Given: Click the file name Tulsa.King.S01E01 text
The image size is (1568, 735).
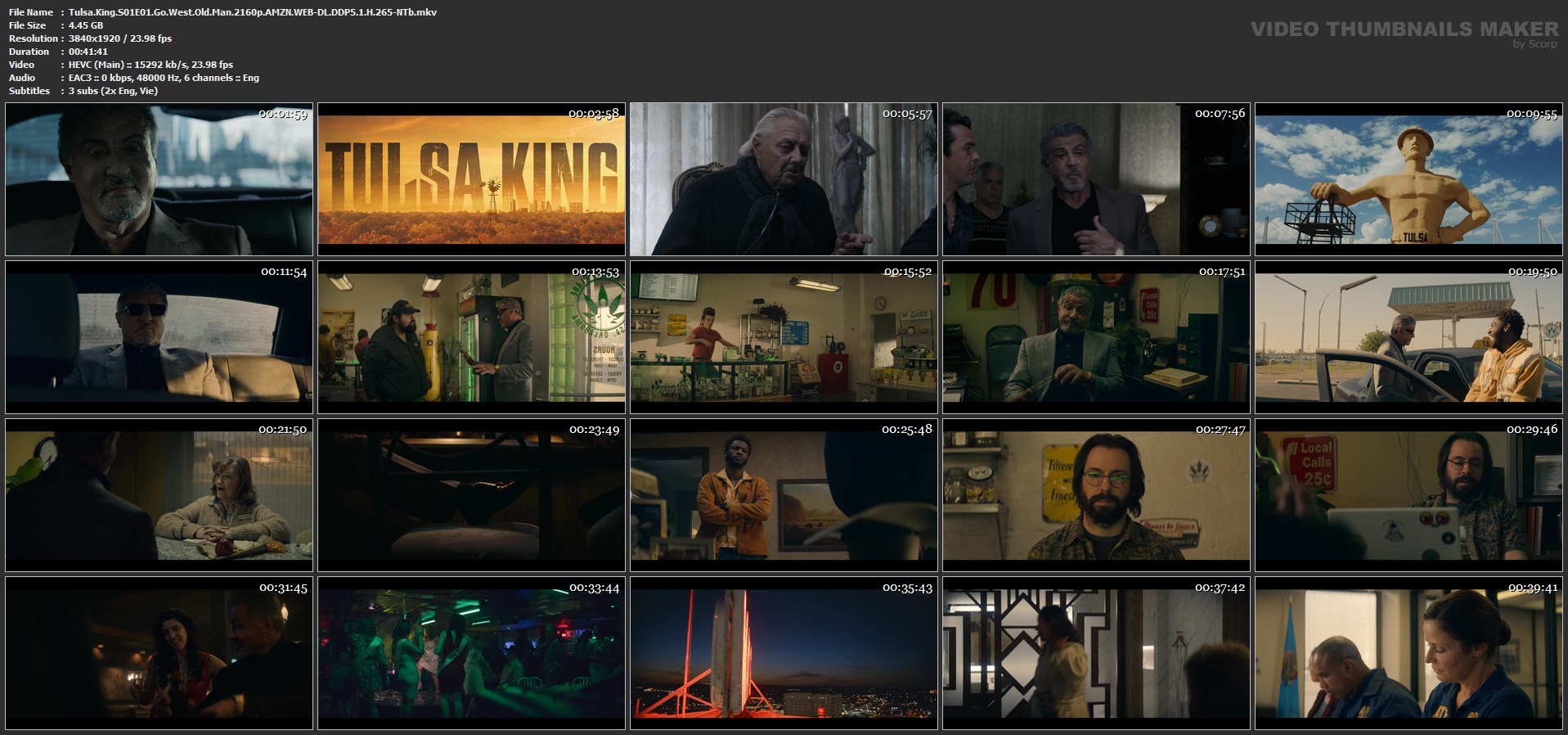Looking at the screenshot, I should tap(253, 12).
